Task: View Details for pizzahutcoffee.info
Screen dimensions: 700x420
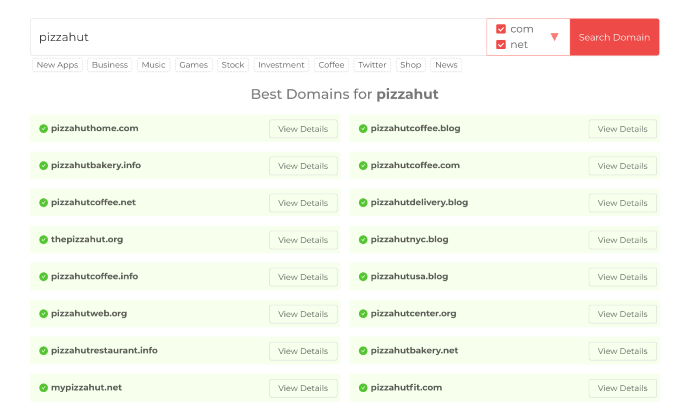Action: pyautogui.click(x=303, y=277)
